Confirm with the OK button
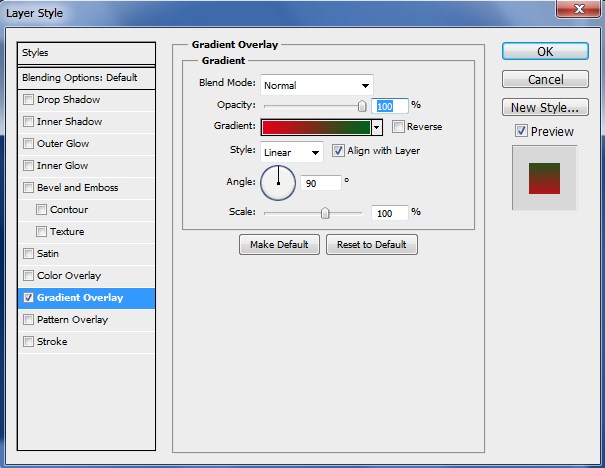The width and height of the screenshot is (605, 468). point(545,51)
